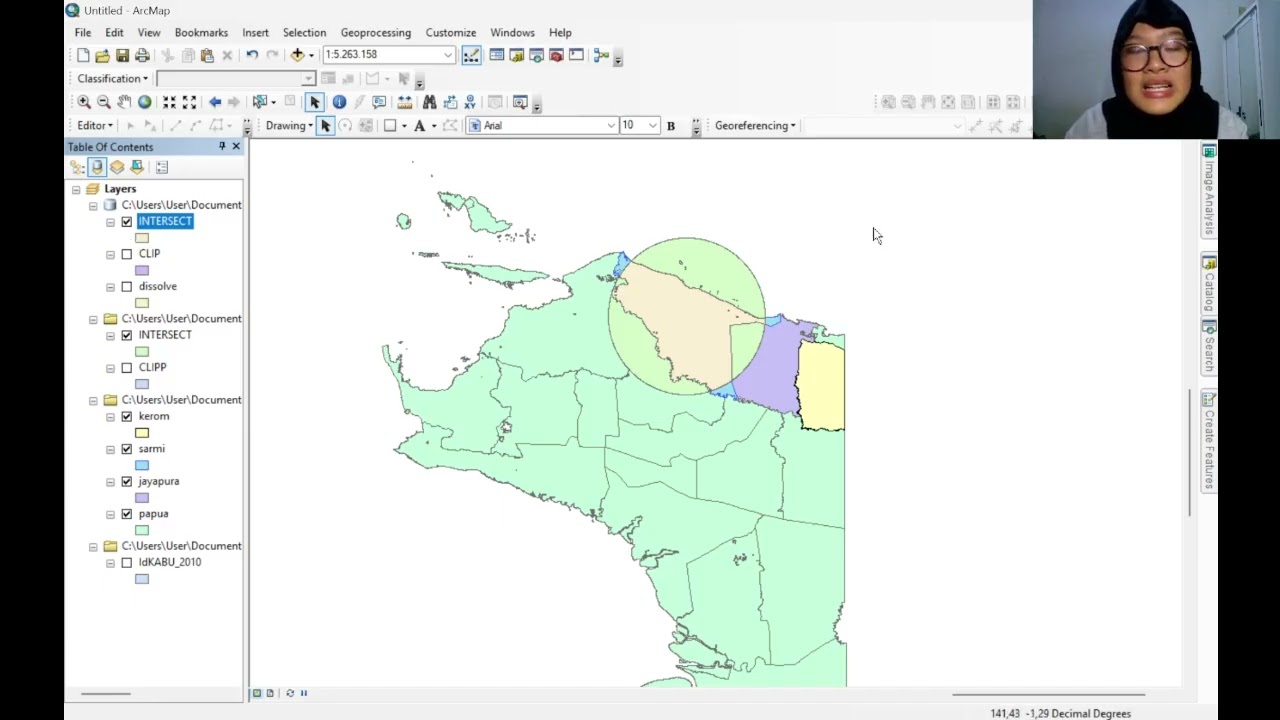Click the Add Data button
The image size is (1280, 720).
pos(297,55)
